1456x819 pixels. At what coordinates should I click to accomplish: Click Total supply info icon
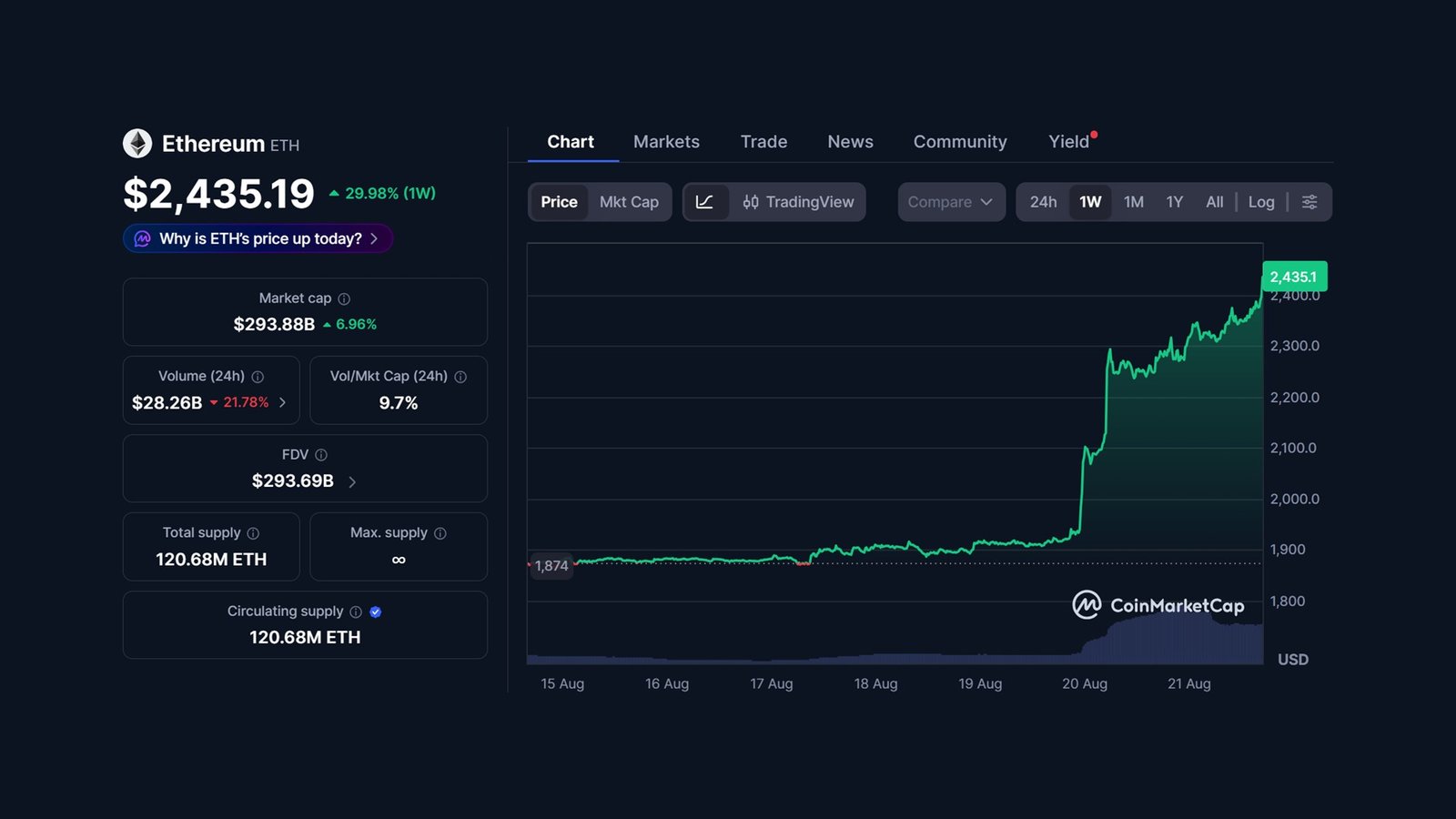[x=253, y=533]
